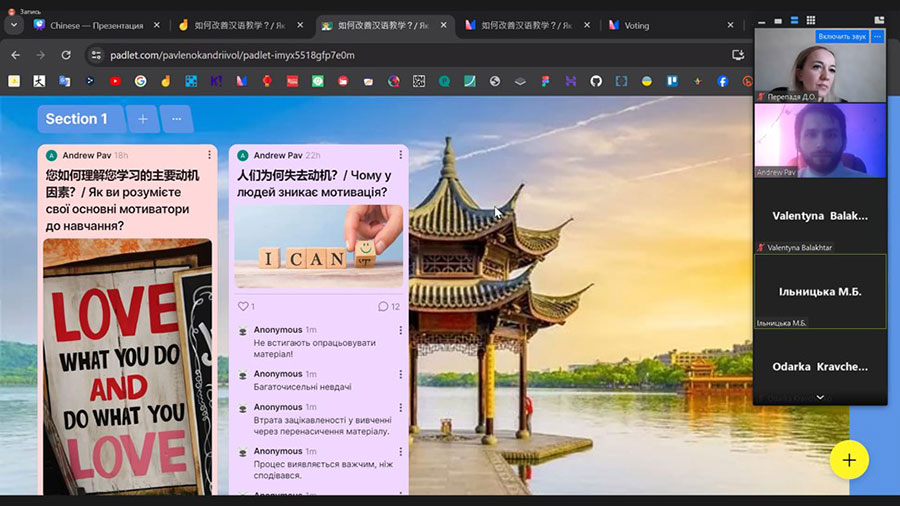This screenshot has width=900, height=506.
Task: Open comments via the speech bubble icon
Action: (x=383, y=306)
